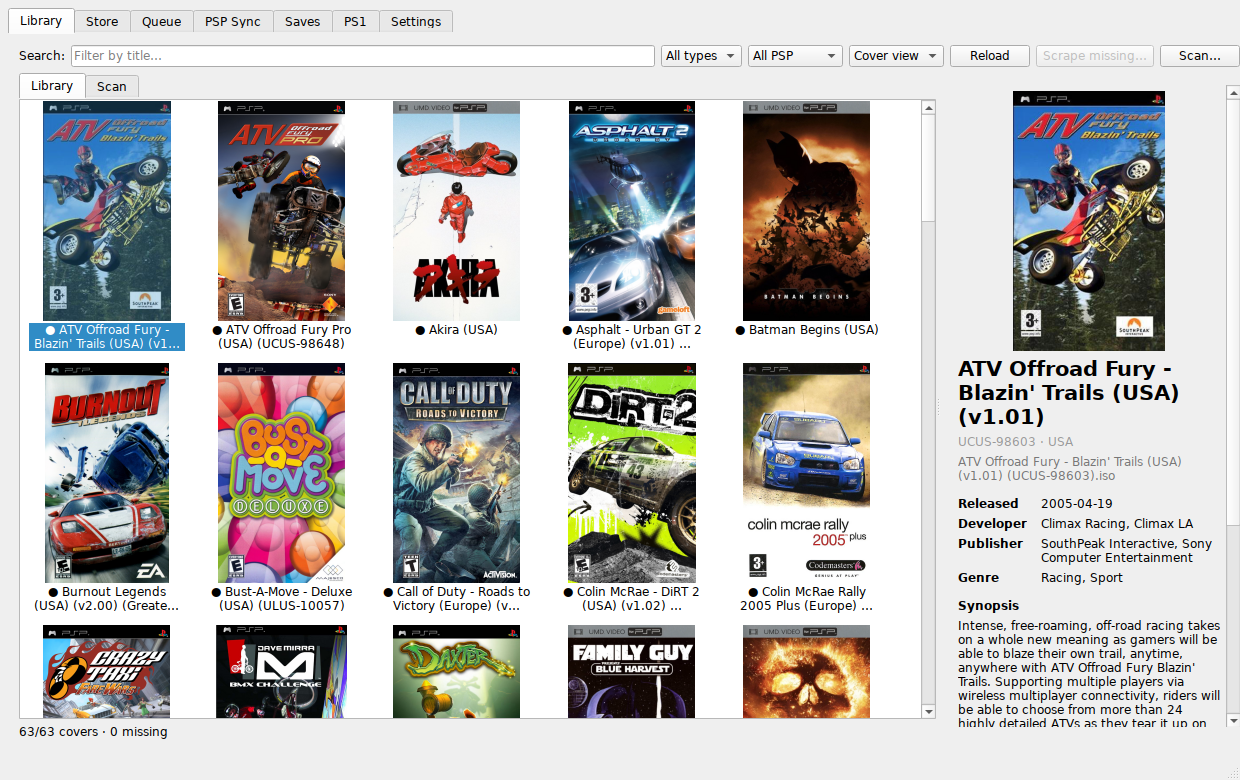
Task: Click the Colin McRae Rally 2005 Plus label
Action: tap(807, 599)
